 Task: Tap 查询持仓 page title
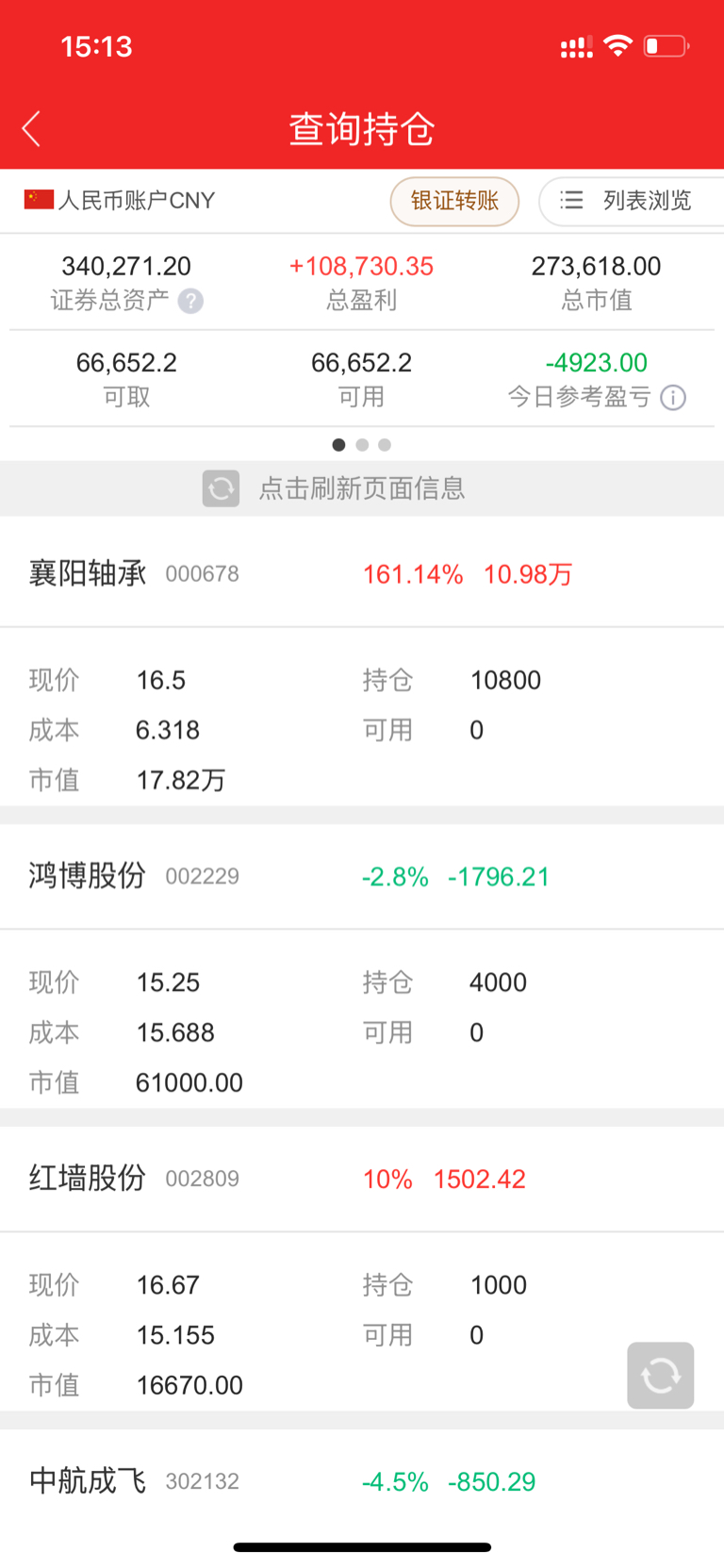tap(362, 129)
